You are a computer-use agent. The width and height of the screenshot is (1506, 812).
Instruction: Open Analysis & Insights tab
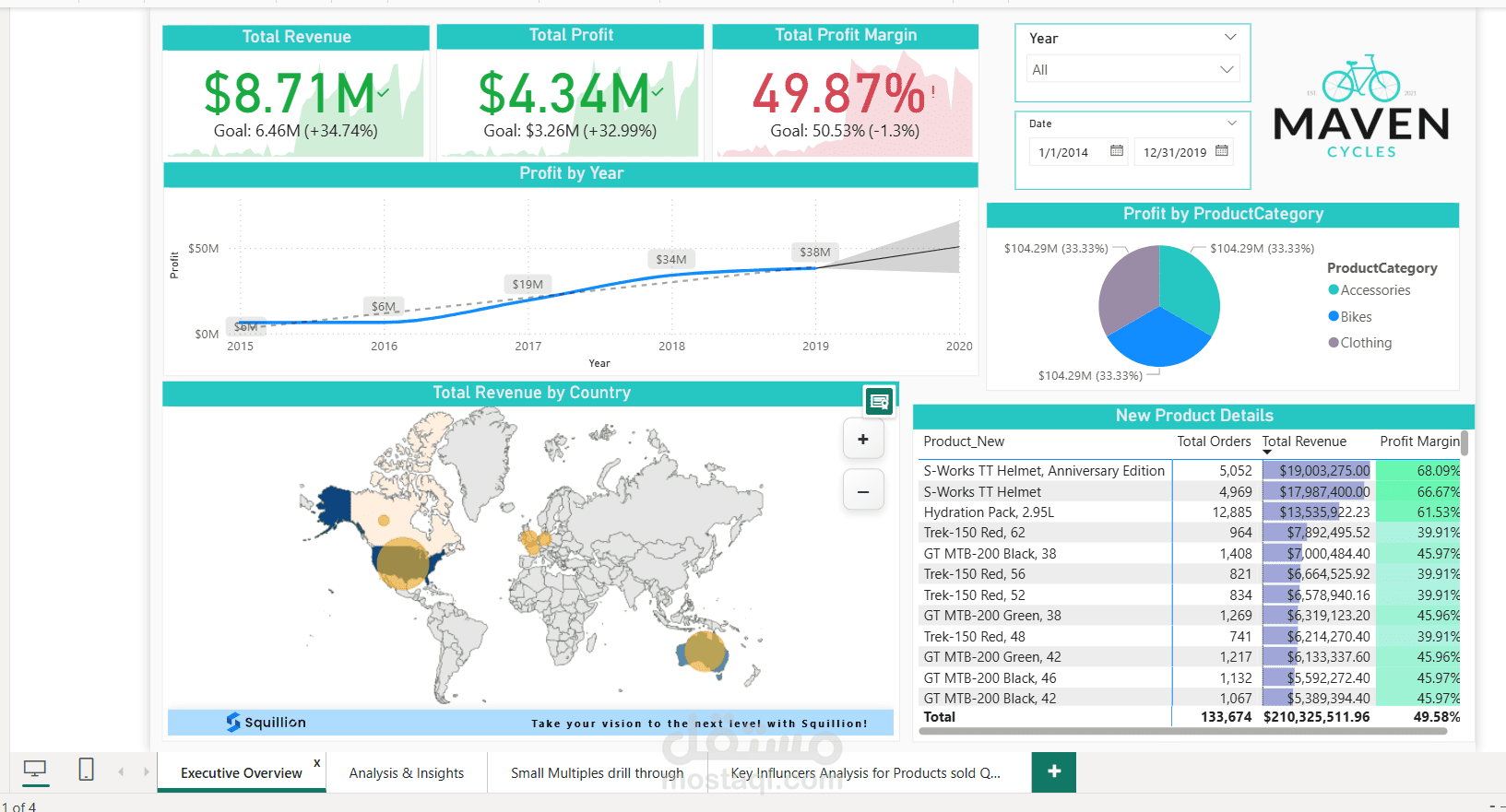tap(407, 772)
